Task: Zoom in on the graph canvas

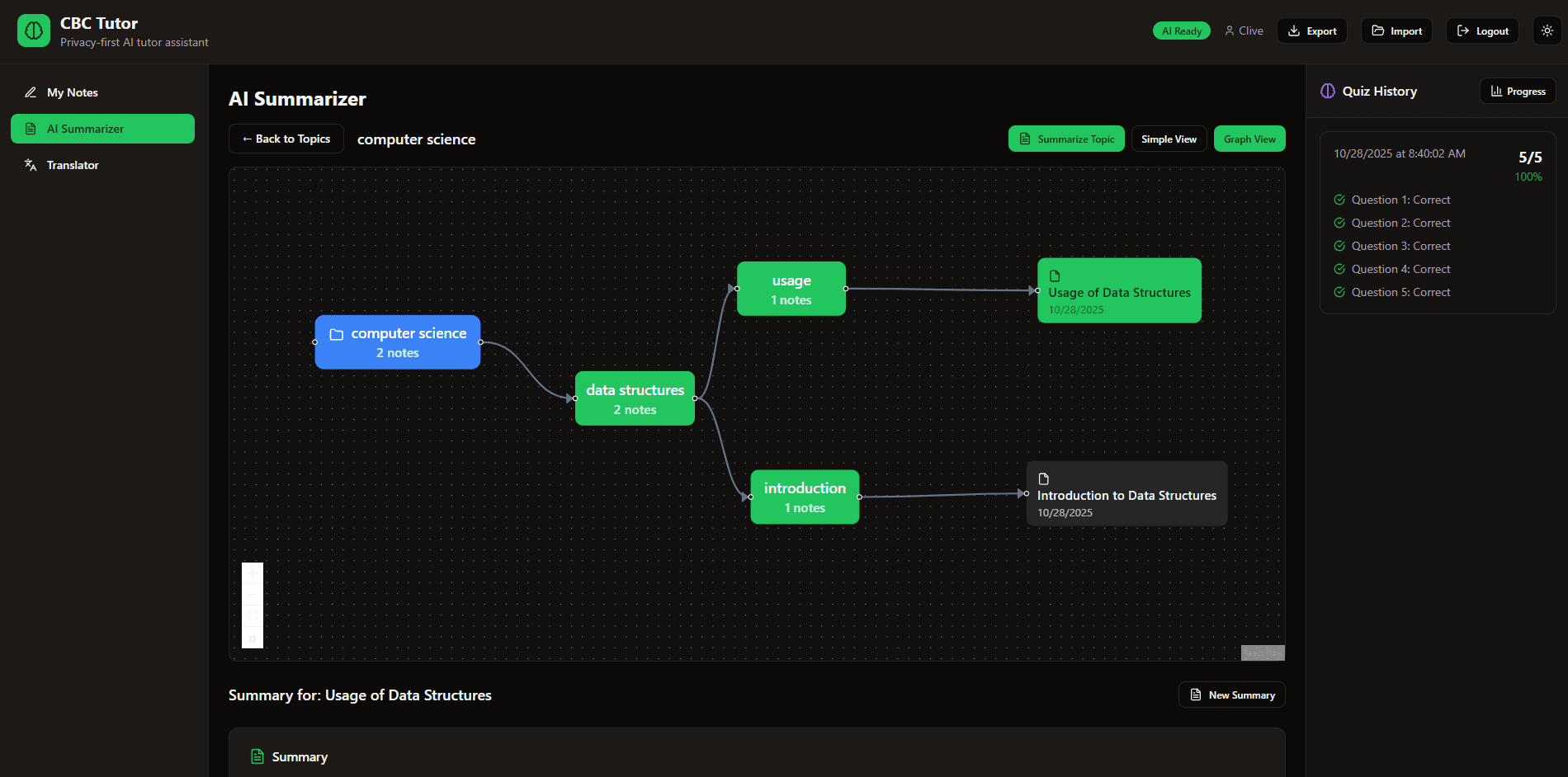Action: [x=253, y=573]
